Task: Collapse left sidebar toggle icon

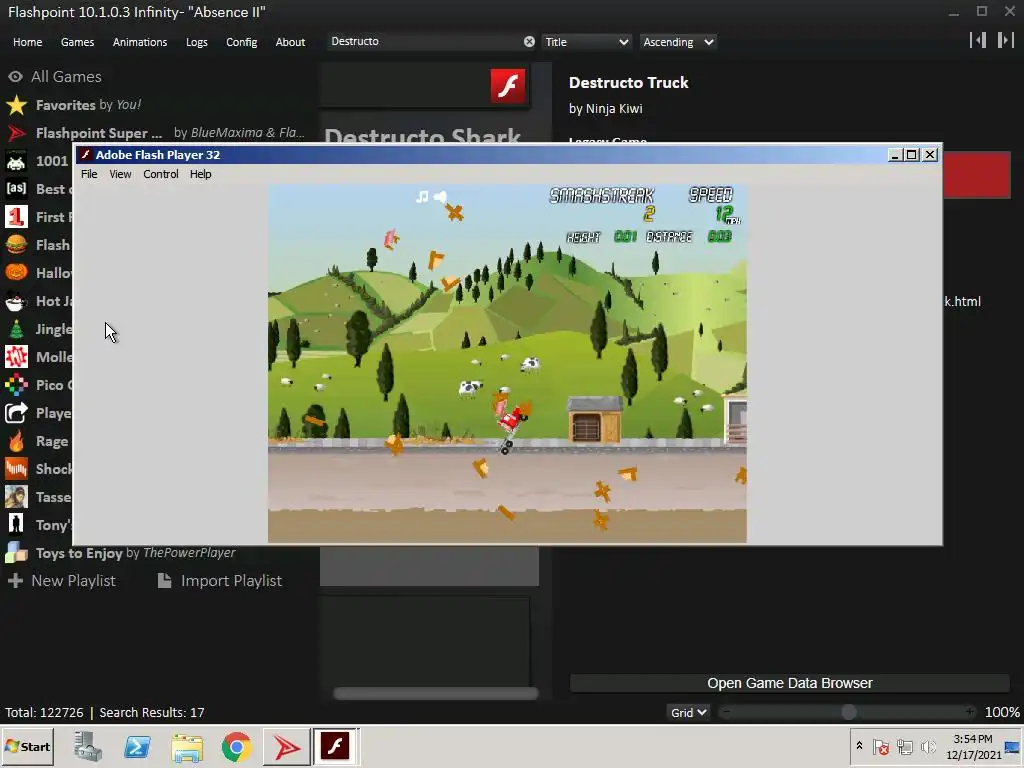Action: 978,40
